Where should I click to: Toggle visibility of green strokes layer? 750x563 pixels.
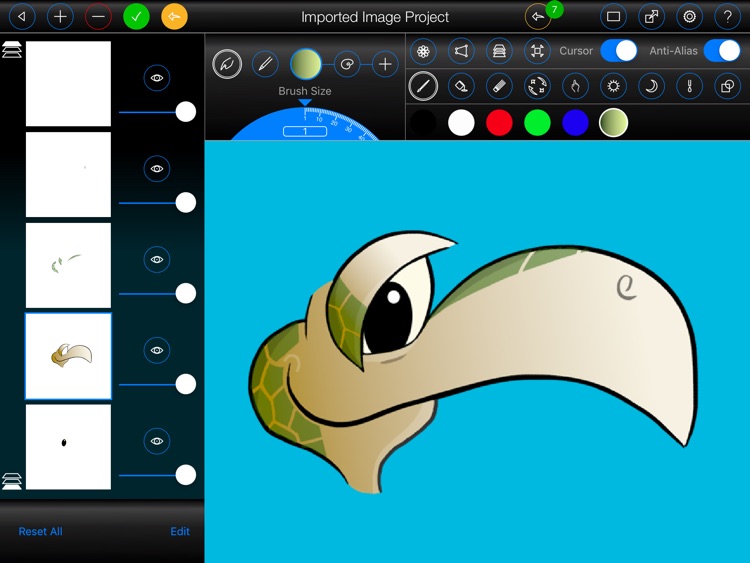157,259
